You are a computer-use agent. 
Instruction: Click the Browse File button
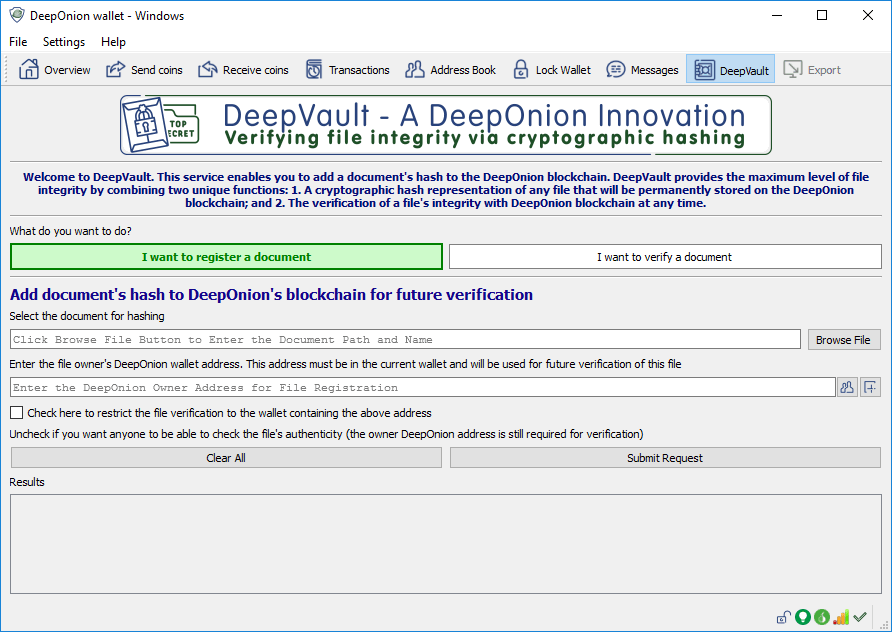coord(844,340)
